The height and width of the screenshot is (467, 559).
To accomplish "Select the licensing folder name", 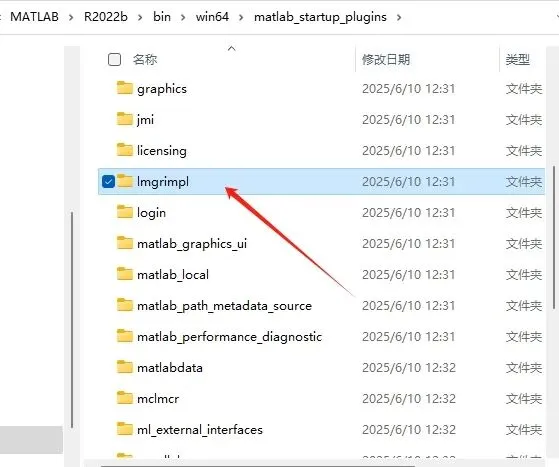I will (162, 151).
